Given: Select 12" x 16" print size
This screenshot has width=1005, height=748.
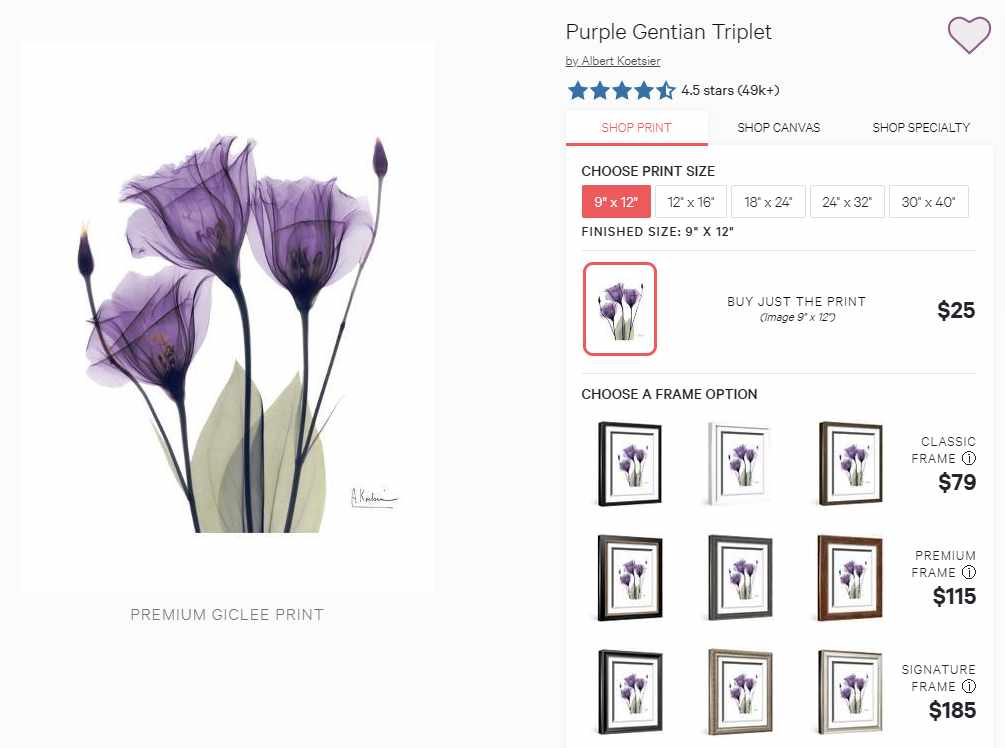Looking at the screenshot, I should pyautogui.click(x=691, y=202).
